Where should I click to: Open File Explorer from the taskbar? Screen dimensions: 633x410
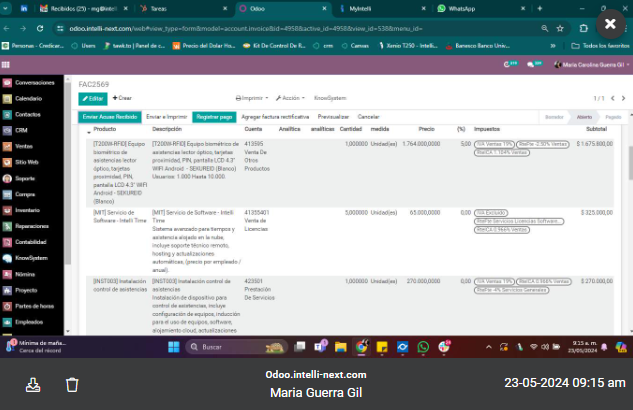click(341, 347)
